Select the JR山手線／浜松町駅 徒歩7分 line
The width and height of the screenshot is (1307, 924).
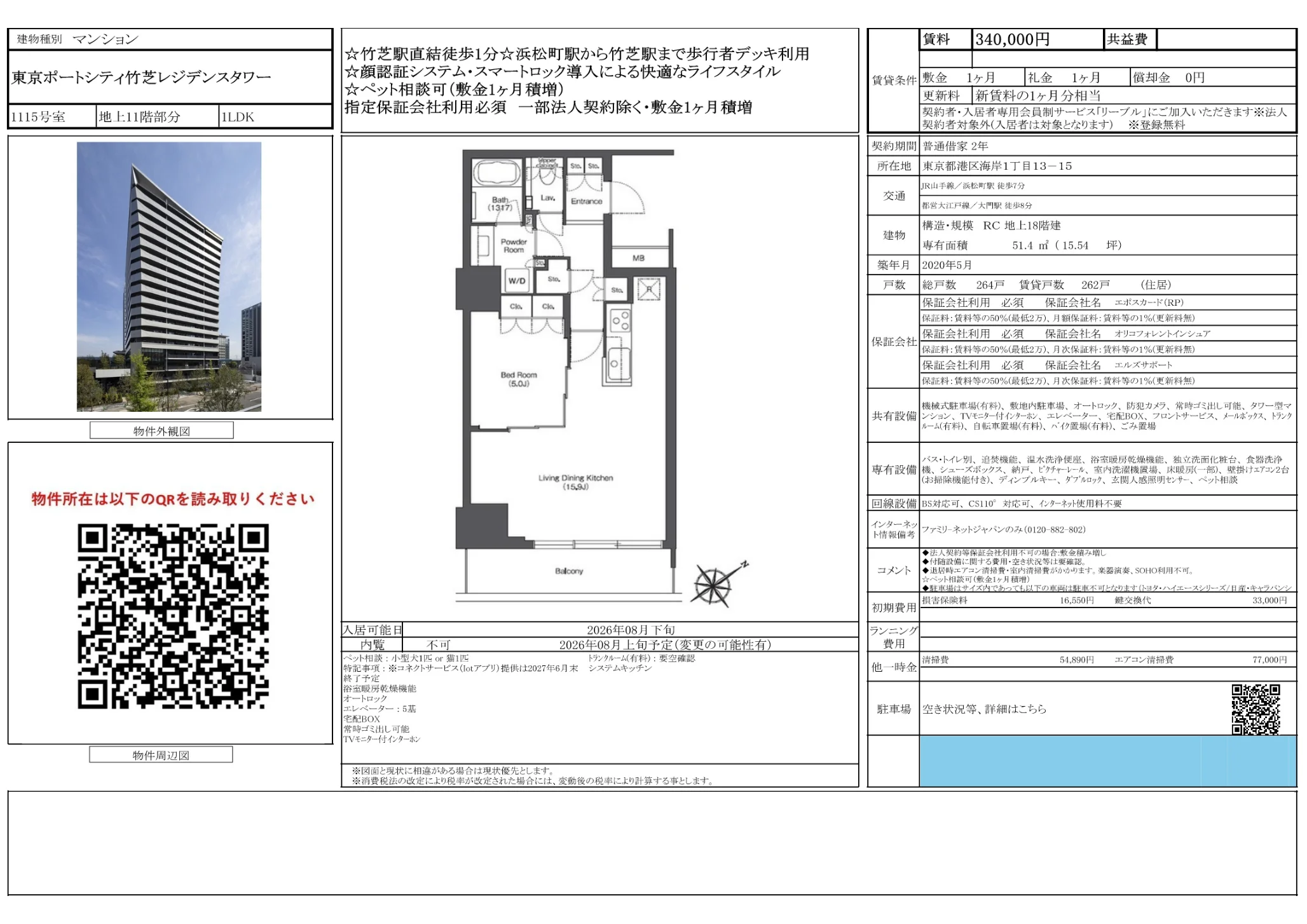point(973,186)
